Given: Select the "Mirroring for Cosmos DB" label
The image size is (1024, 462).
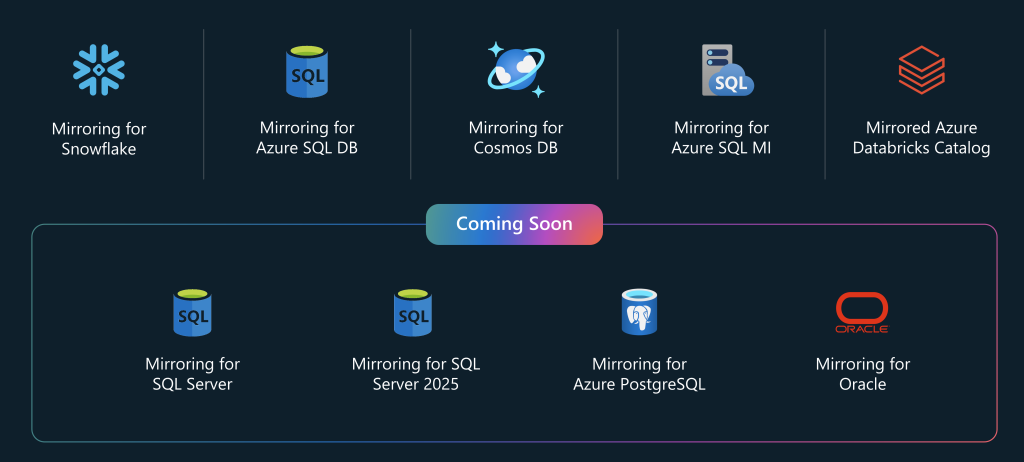Looking at the screenshot, I should point(516,137).
